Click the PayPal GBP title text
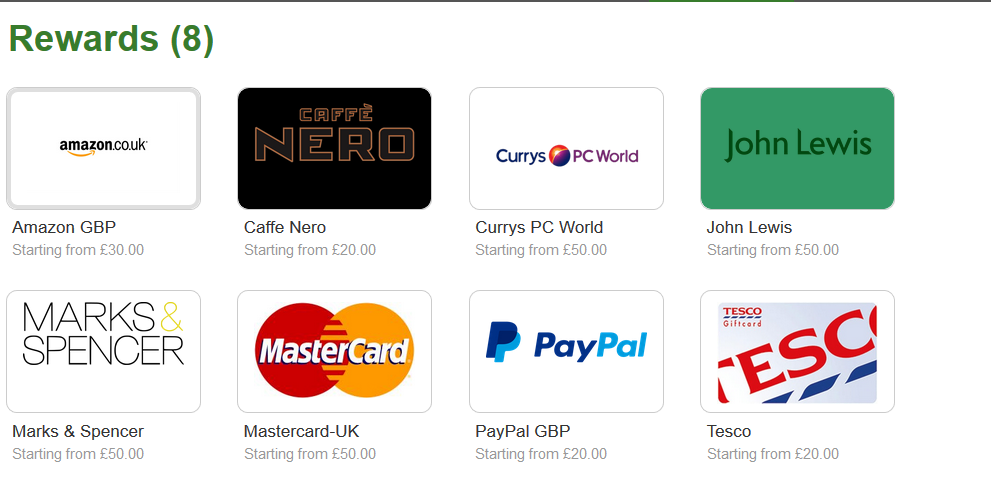The width and height of the screenshot is (991, 491). 523,432
